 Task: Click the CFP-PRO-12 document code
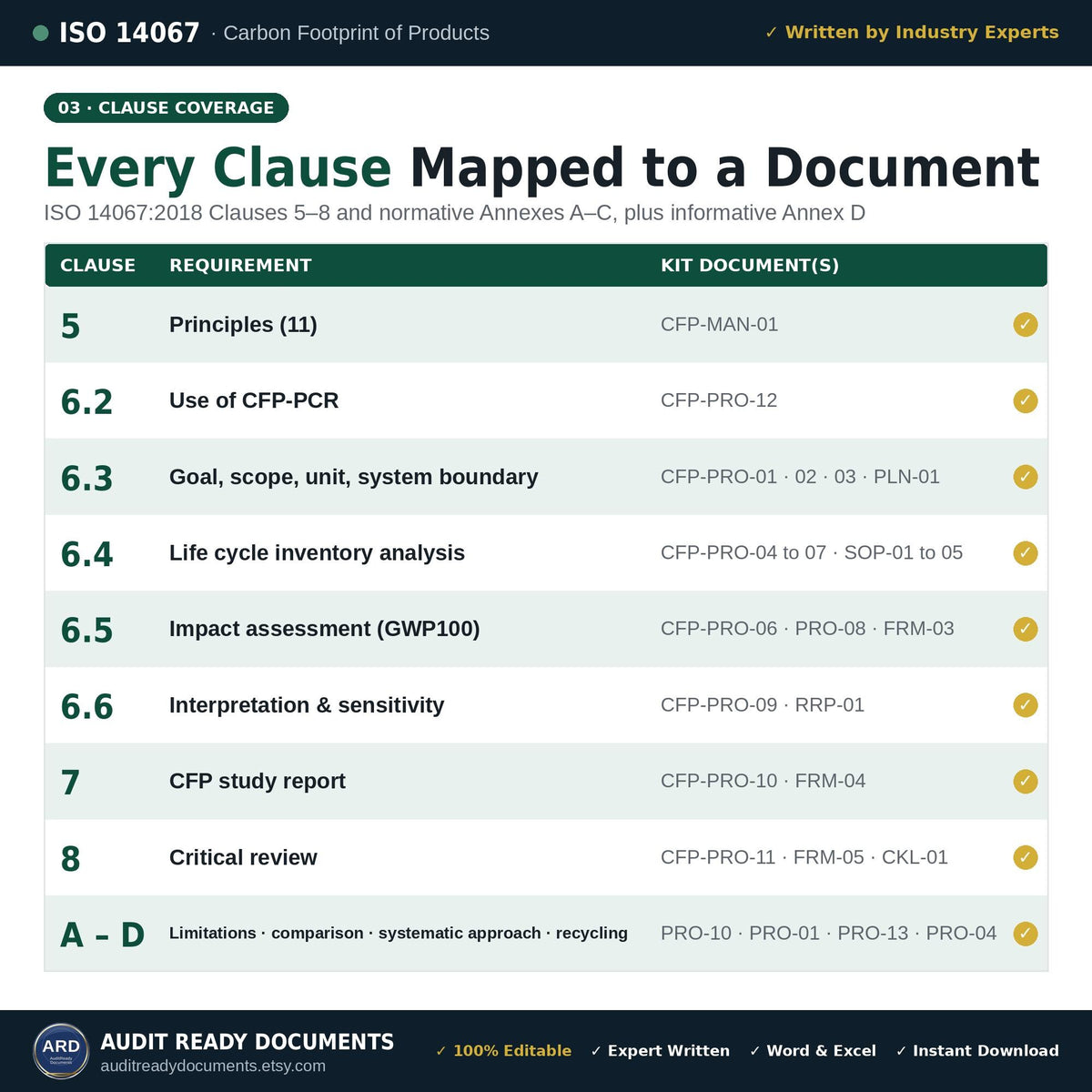coord(719,400)
